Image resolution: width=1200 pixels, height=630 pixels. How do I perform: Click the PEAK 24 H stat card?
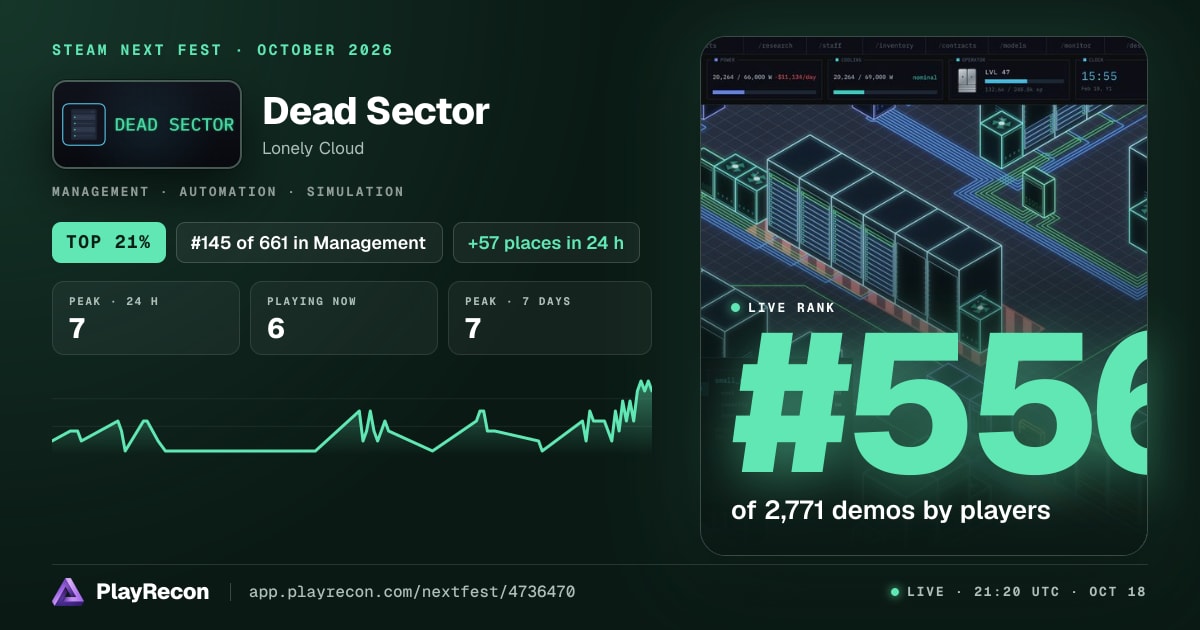coord(146,318)
